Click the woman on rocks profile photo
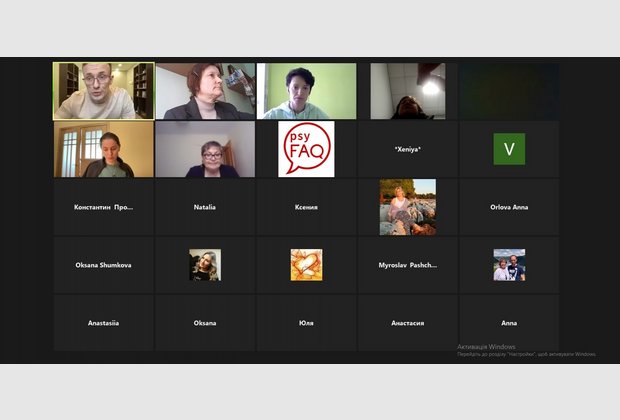The height and width of the screenshot is (420, 620). point(407,207)
